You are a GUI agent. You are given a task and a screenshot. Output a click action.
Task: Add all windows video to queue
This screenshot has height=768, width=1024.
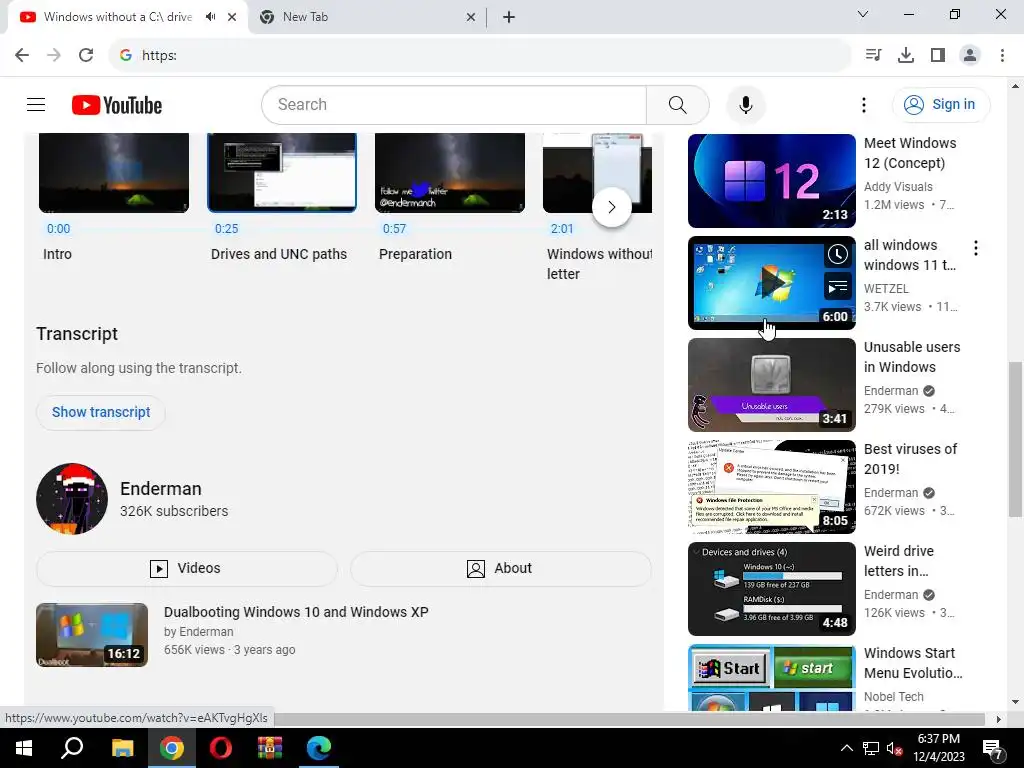pos(837,286)
